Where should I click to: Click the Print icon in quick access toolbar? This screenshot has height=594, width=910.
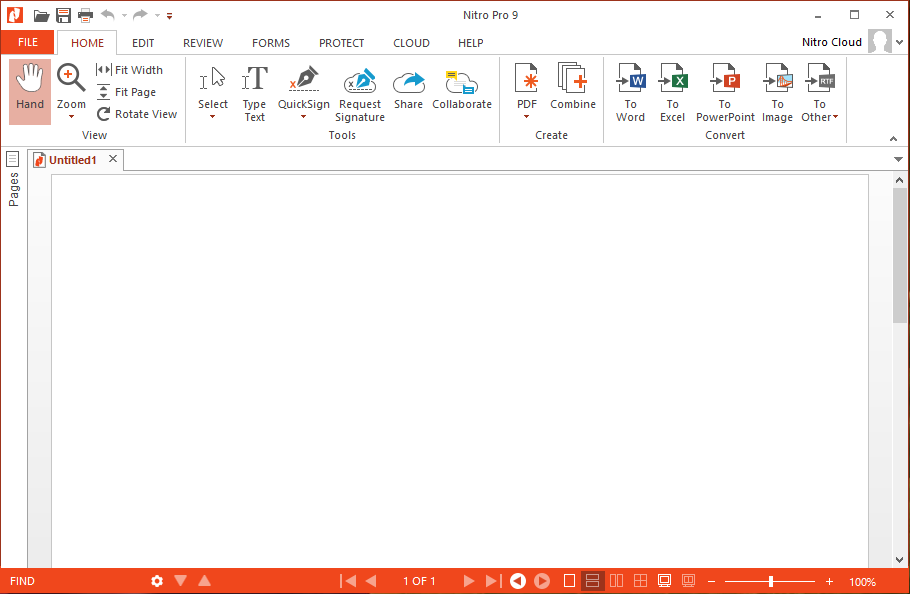pos(85,16)
